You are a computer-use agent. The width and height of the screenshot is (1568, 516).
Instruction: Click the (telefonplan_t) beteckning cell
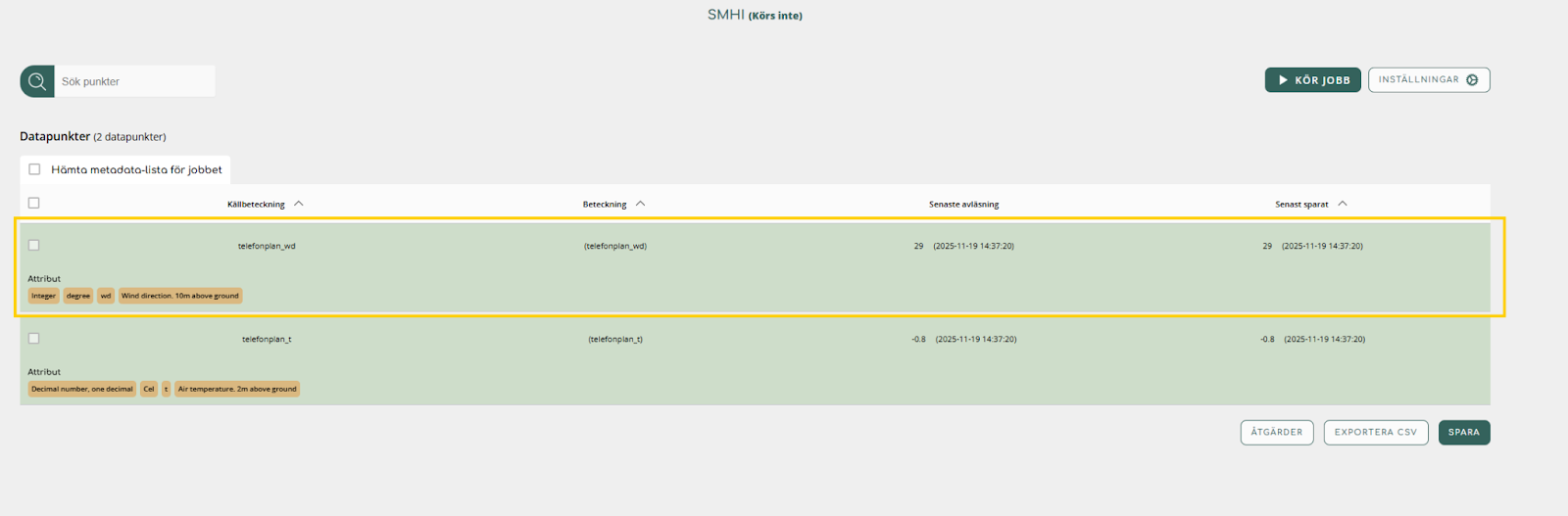(x=615, y=340)
